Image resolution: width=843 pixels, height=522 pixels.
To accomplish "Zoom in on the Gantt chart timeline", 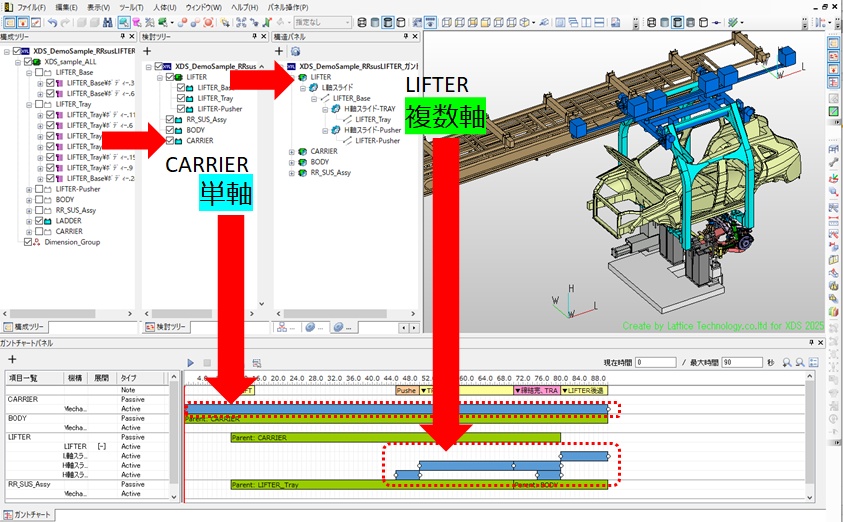I will click(789, 362).
